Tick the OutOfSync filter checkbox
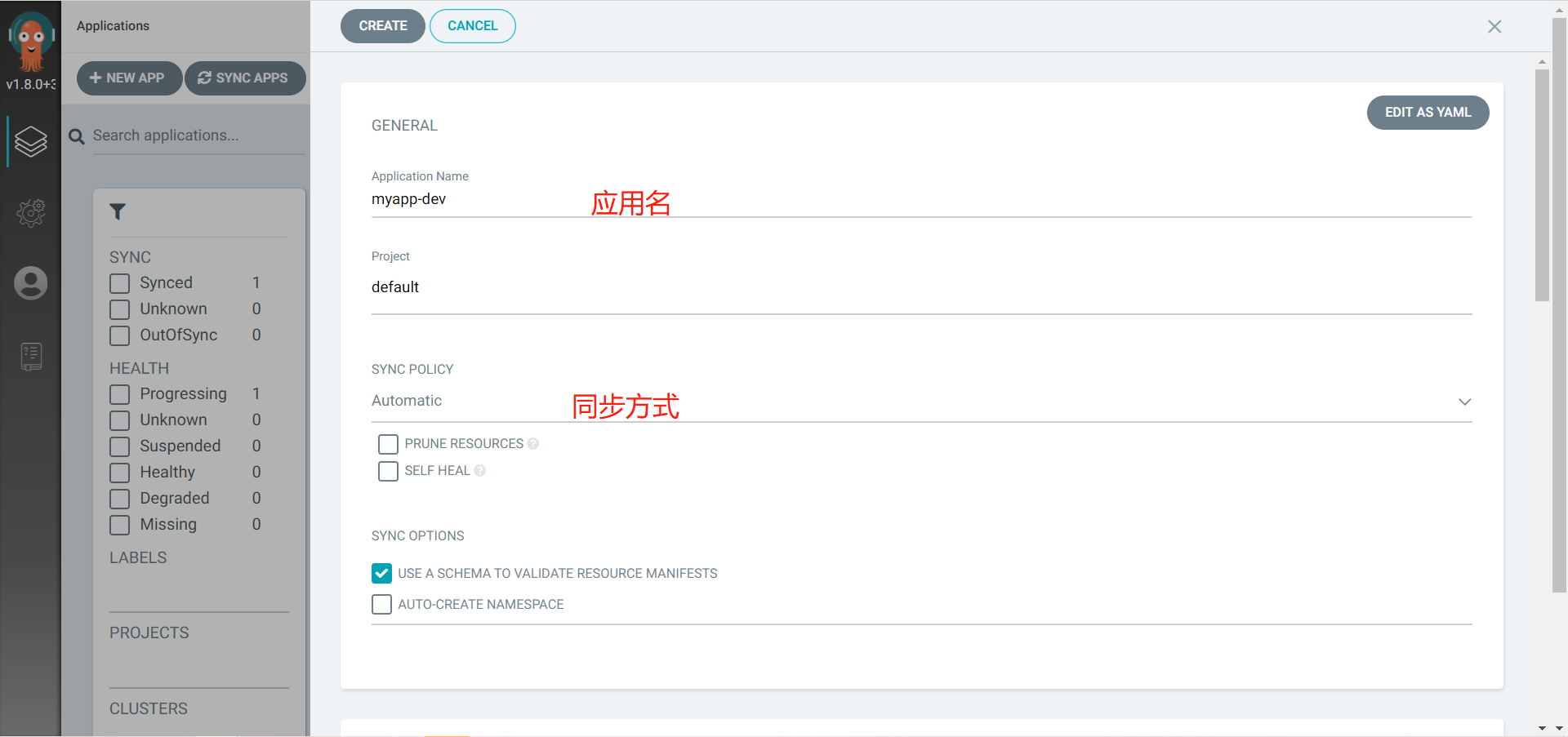Image resolution: width=1568 pixels, height=737 pixels. coord(120,335)
